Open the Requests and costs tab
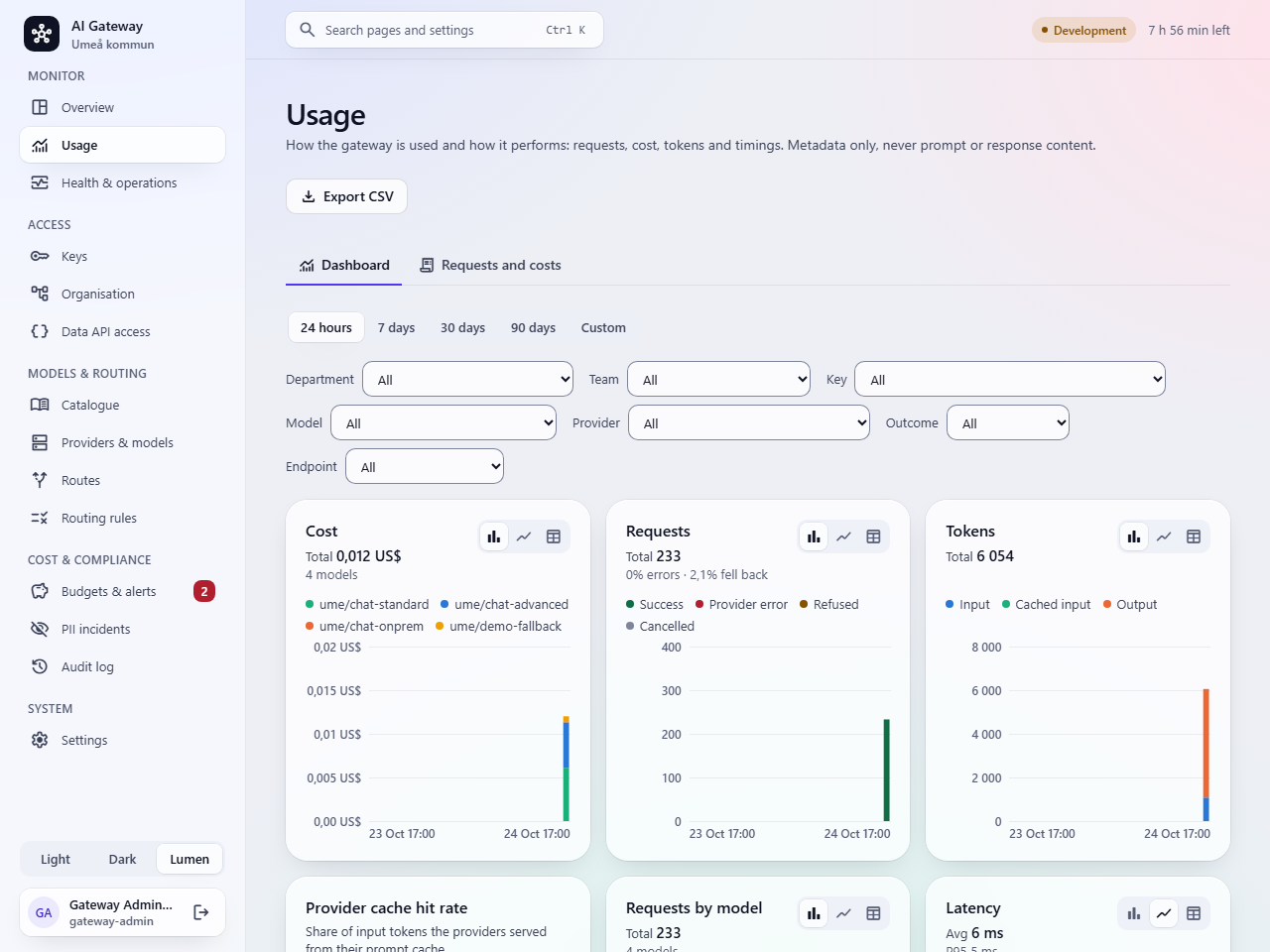 point(490,265)
